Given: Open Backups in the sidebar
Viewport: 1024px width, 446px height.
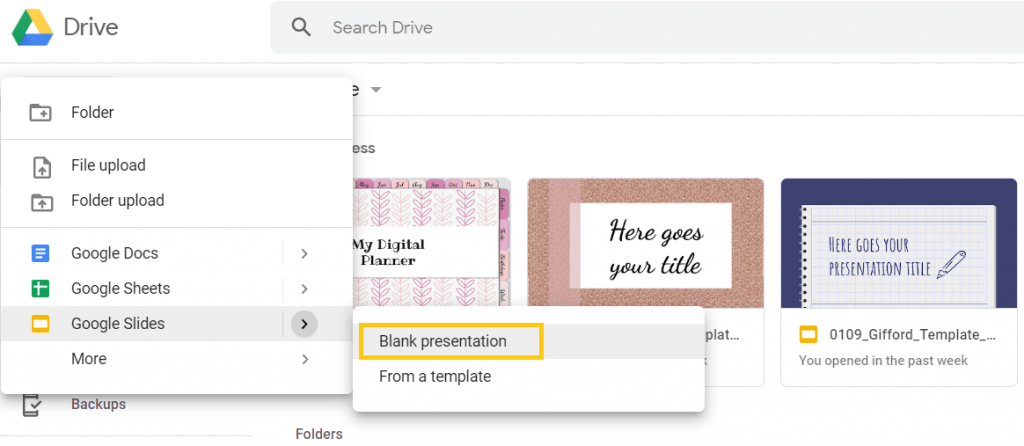Looking at the screenshot, I should point(99,404).
